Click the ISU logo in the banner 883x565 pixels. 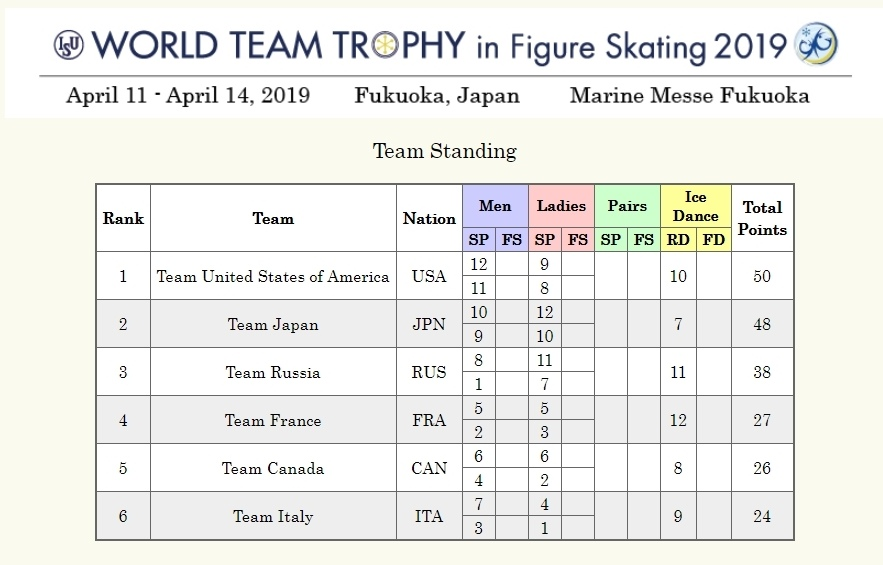(70, 43)
